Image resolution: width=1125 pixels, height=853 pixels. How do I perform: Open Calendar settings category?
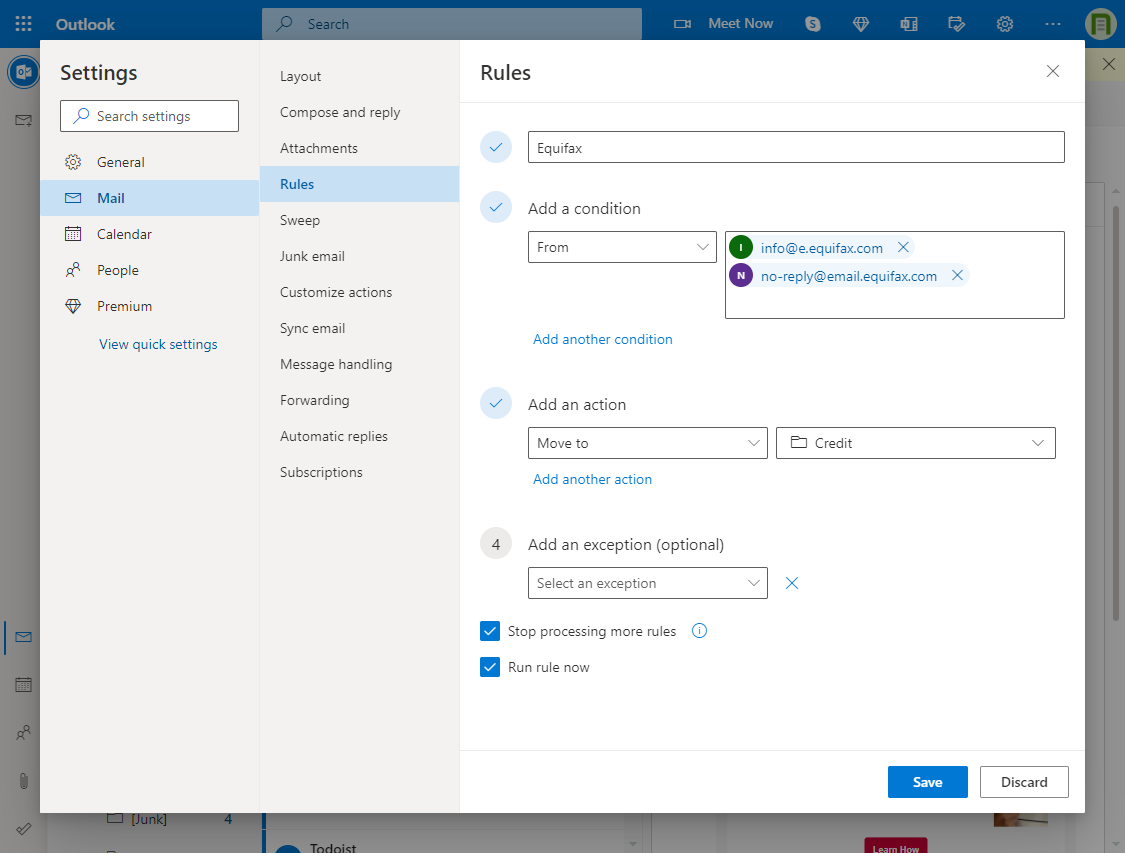coord(149,234)
